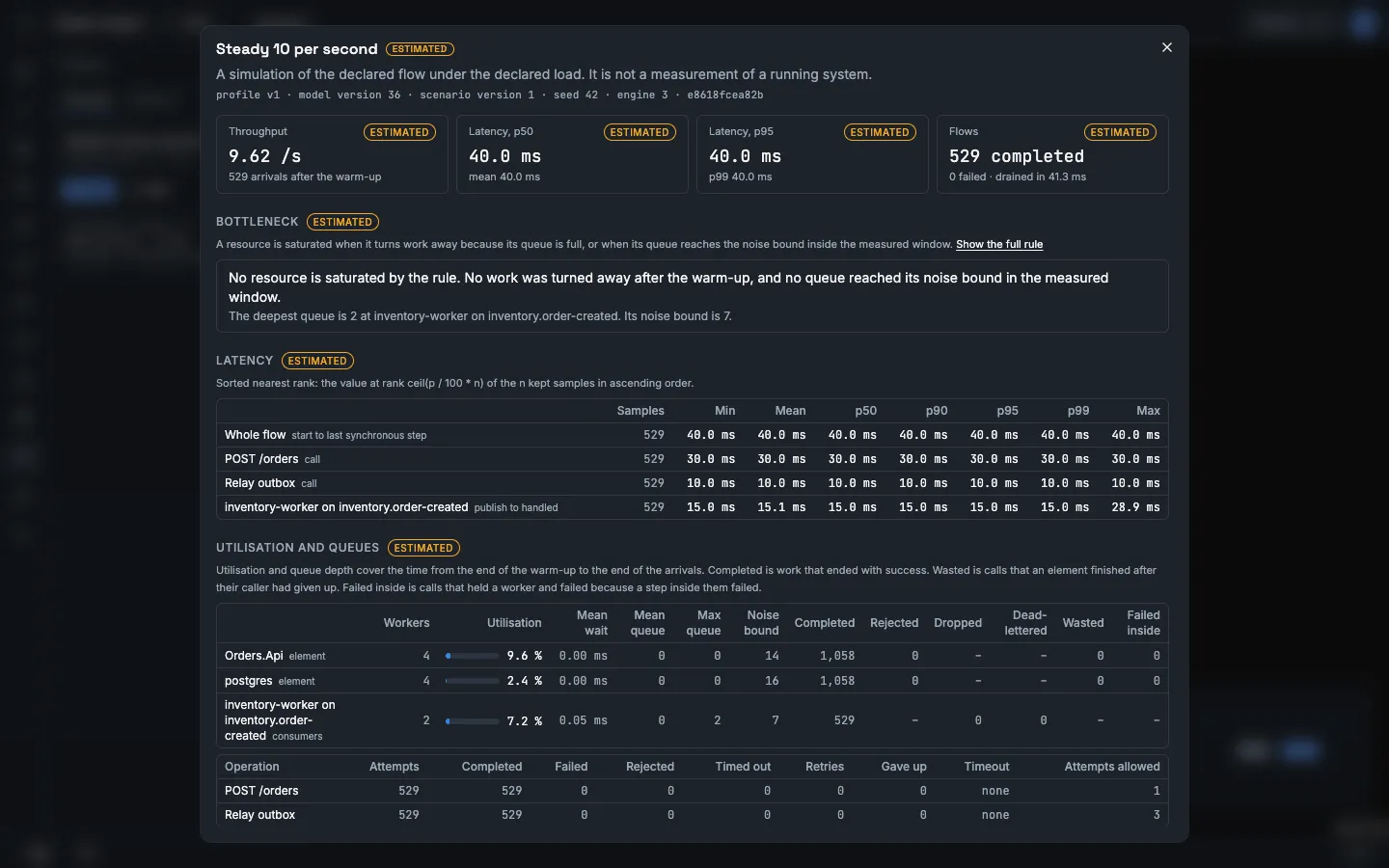Click the 'Attempts allowed' column header
This screenshot has width=1389, height=868.
(x=1112, y=767)
